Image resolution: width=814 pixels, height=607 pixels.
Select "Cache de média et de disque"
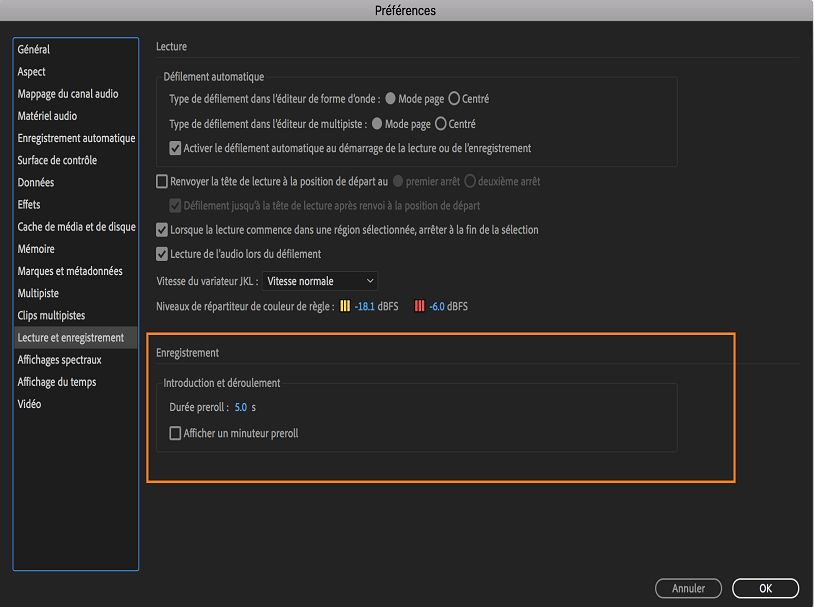77,227
